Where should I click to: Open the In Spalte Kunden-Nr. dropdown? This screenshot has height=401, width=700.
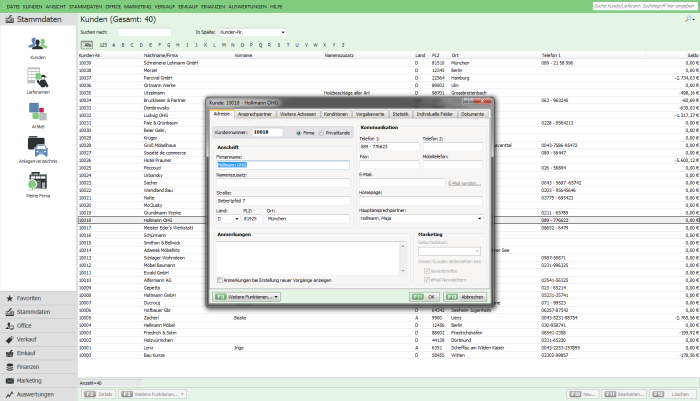[x=283, y=32]
